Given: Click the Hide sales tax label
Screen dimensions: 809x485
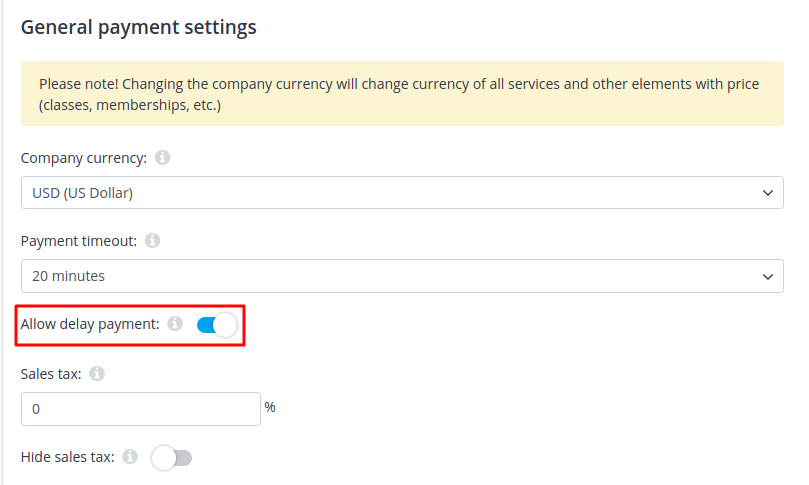Looking at the screenshot, I should click(x=67, y=457).
